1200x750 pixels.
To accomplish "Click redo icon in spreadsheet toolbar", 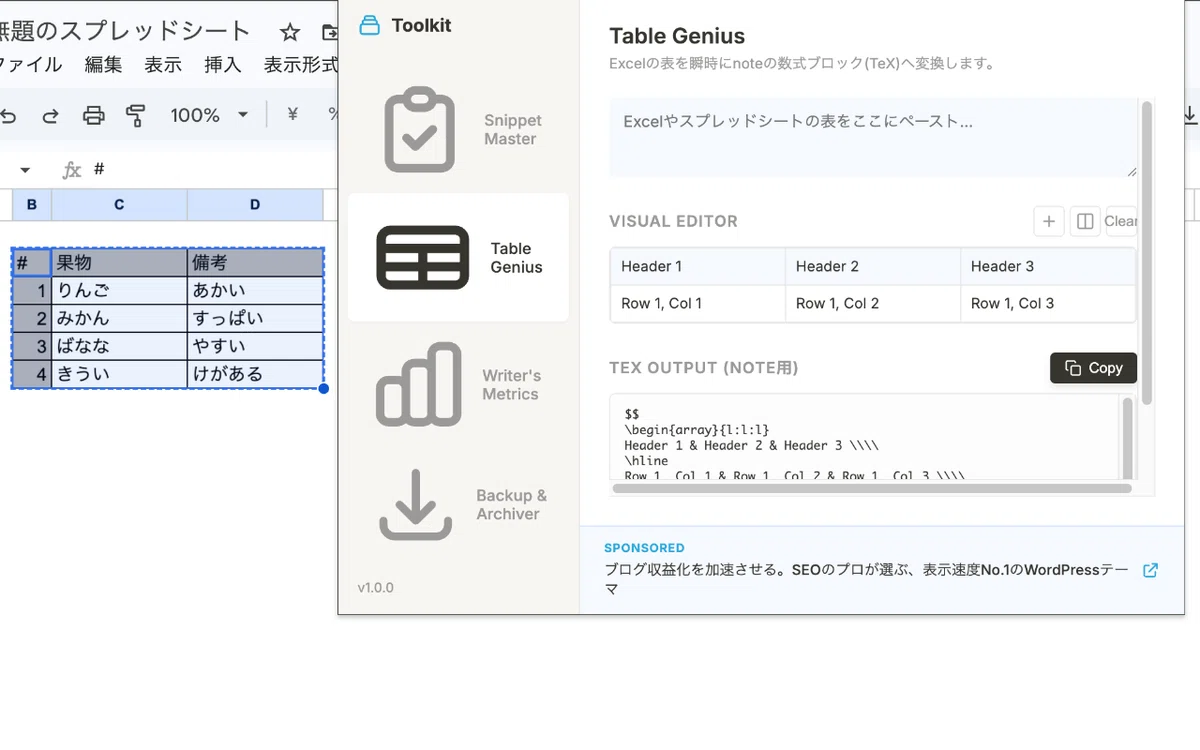I will coord(50,116).
